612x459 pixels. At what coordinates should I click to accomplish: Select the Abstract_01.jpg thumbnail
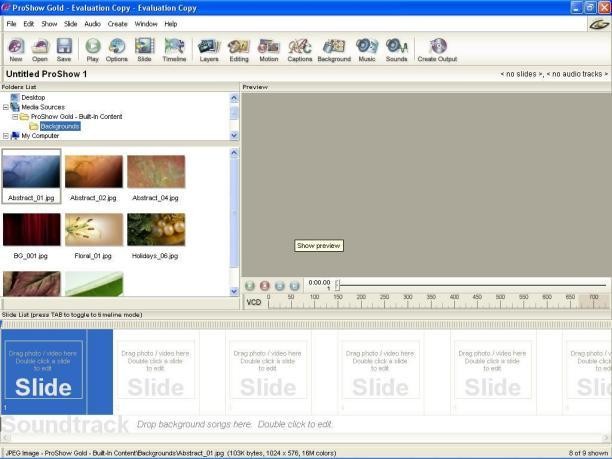32,172
